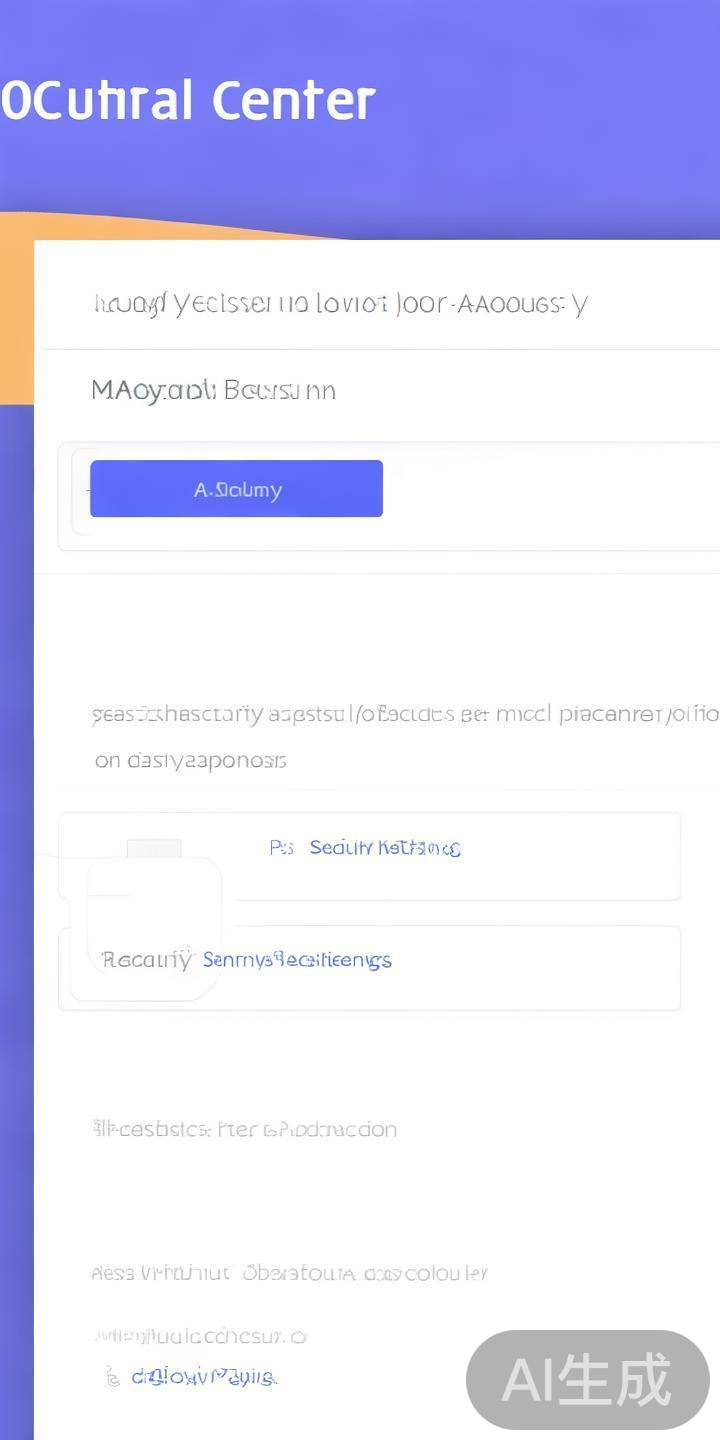Viewport: 720px width, 1440px height.
Task: Tap the AI生成 badge
Action: (x=587, y=1380)
